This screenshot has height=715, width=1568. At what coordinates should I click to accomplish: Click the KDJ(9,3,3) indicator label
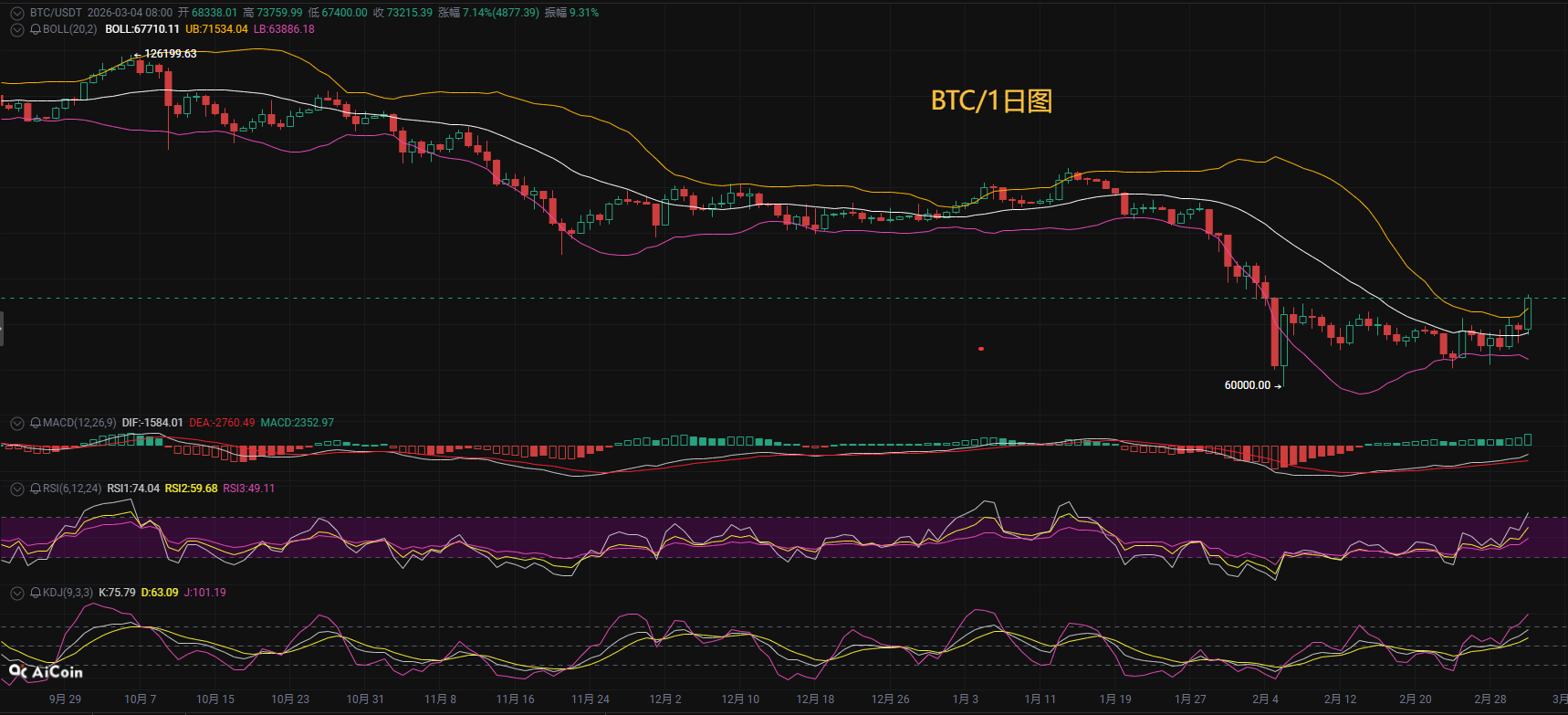coord(68,593)
